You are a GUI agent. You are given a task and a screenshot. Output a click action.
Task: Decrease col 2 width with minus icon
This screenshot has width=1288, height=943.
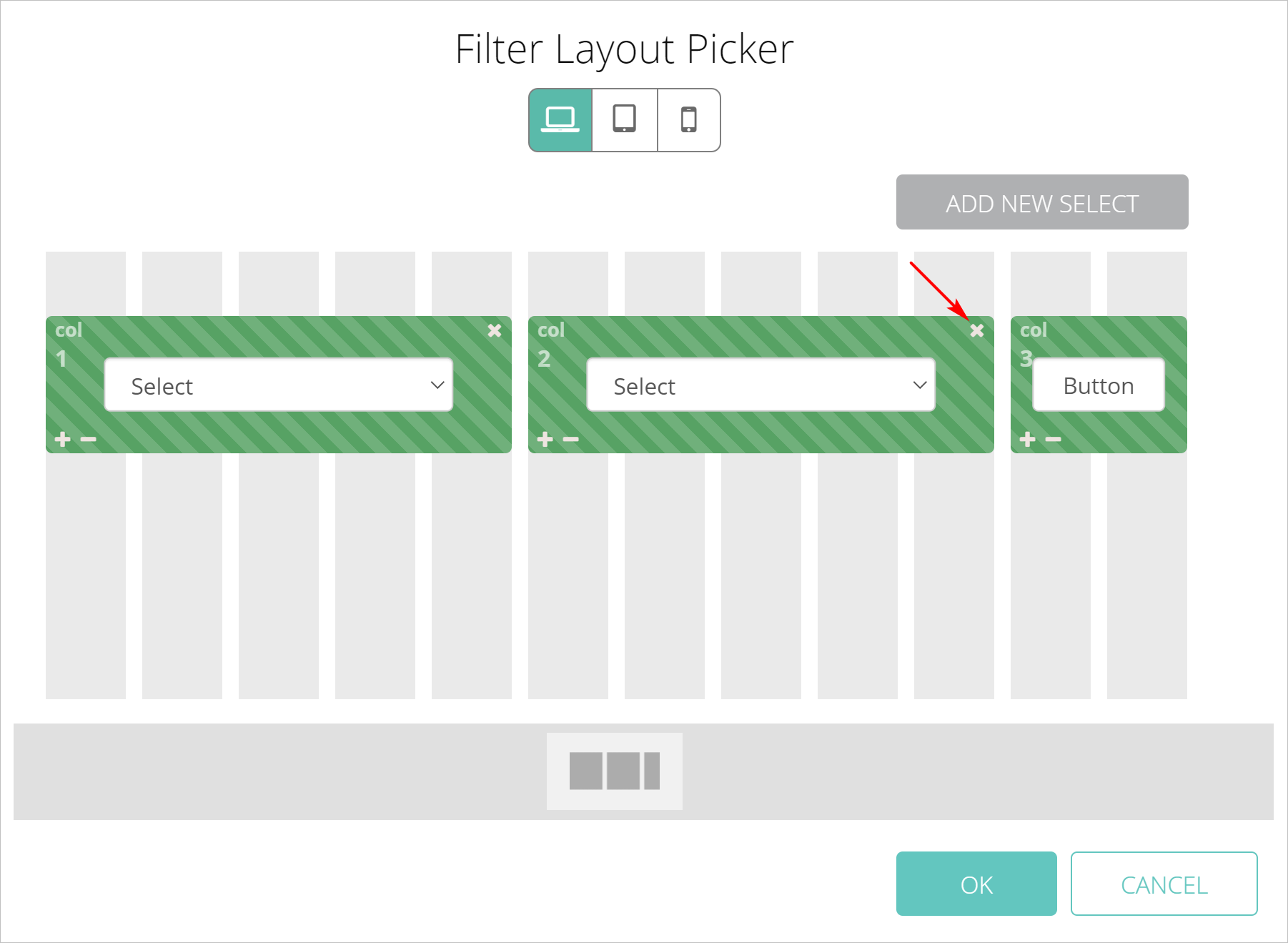coord(571,439)
